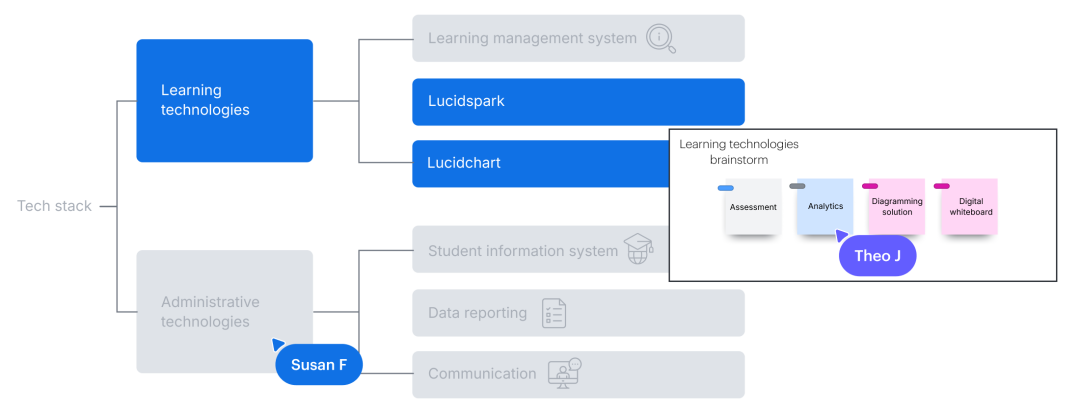Image resolution: width=1080 pixels, height=412 pixels.
Task: Click the Theo J collaborator label
Action: click(878, 256)
